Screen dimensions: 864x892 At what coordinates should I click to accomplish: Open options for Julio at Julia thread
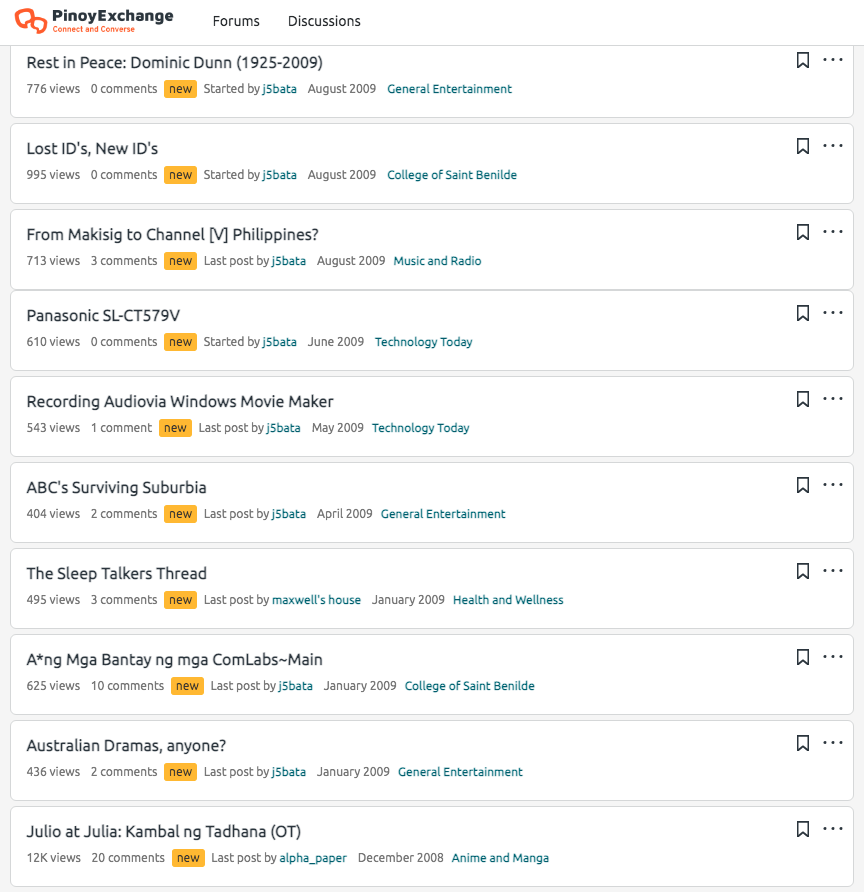coord(833,829)
